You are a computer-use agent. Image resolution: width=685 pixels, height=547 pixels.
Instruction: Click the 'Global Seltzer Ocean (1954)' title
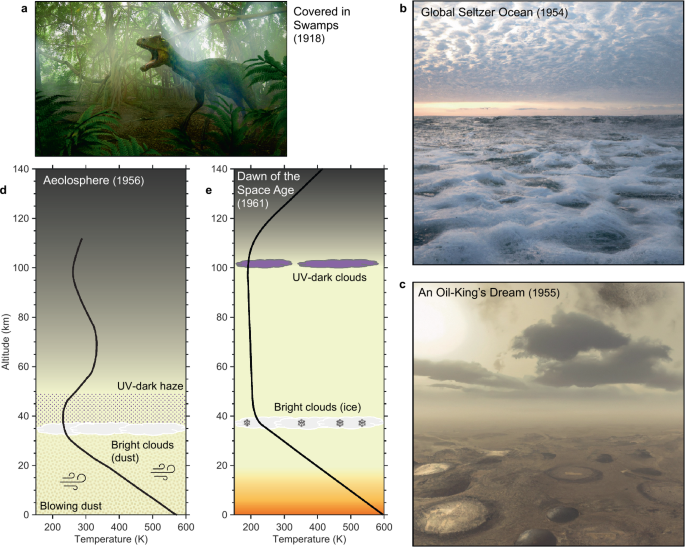pos(494,12)
